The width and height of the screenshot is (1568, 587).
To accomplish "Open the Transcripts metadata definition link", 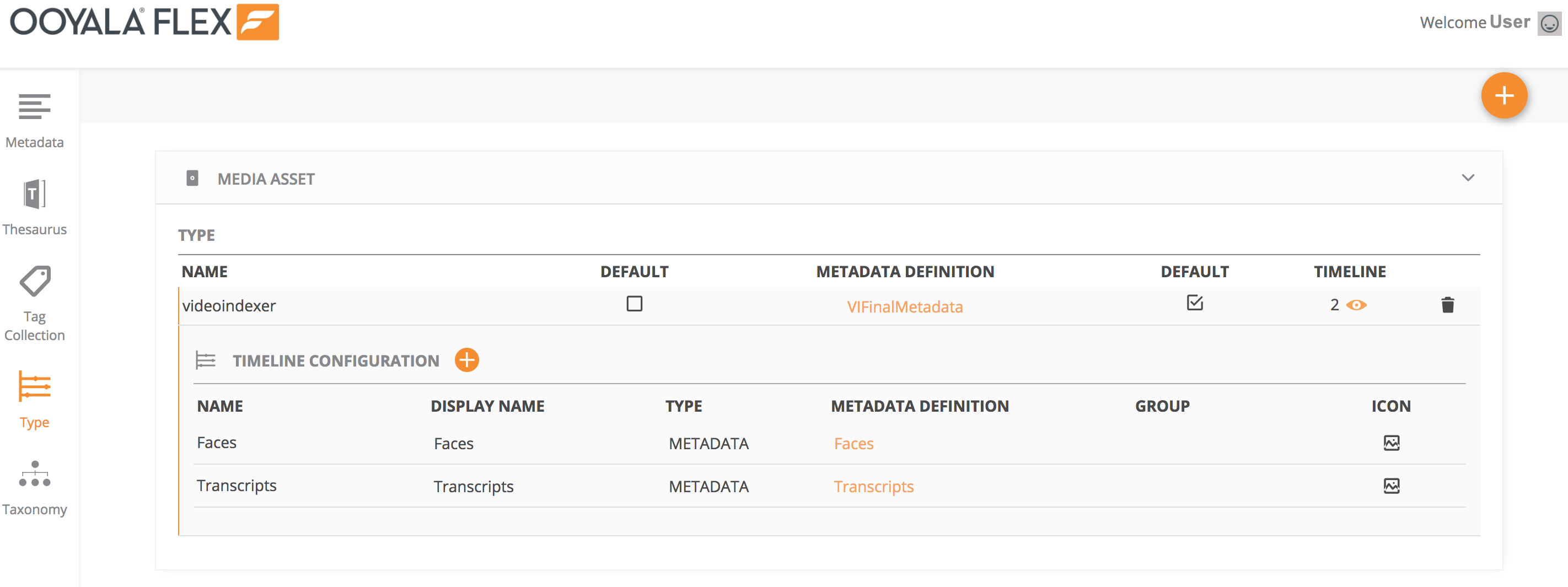I will click(873, 487).
